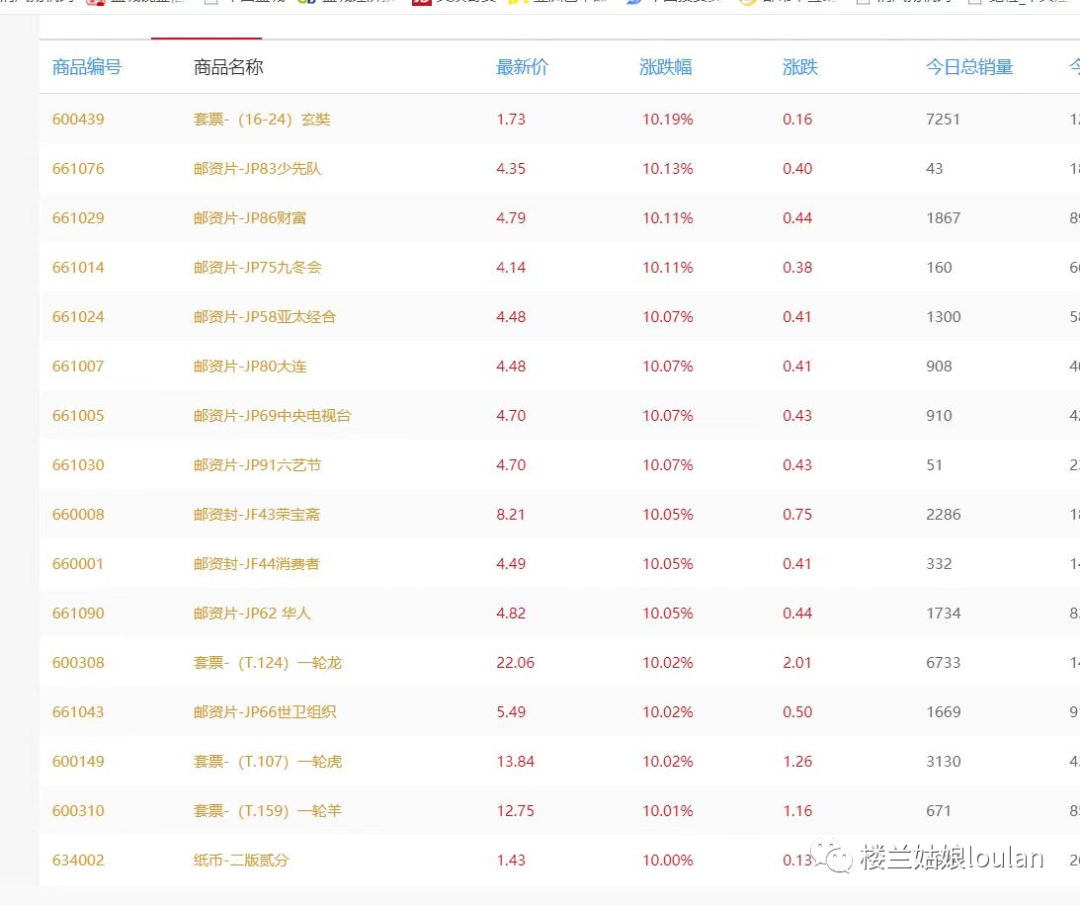The width and height of the screenshot is (1080, 905).
Task: Open product 邮资片-JP75九冬会
Action: click(x=257, y=267)
